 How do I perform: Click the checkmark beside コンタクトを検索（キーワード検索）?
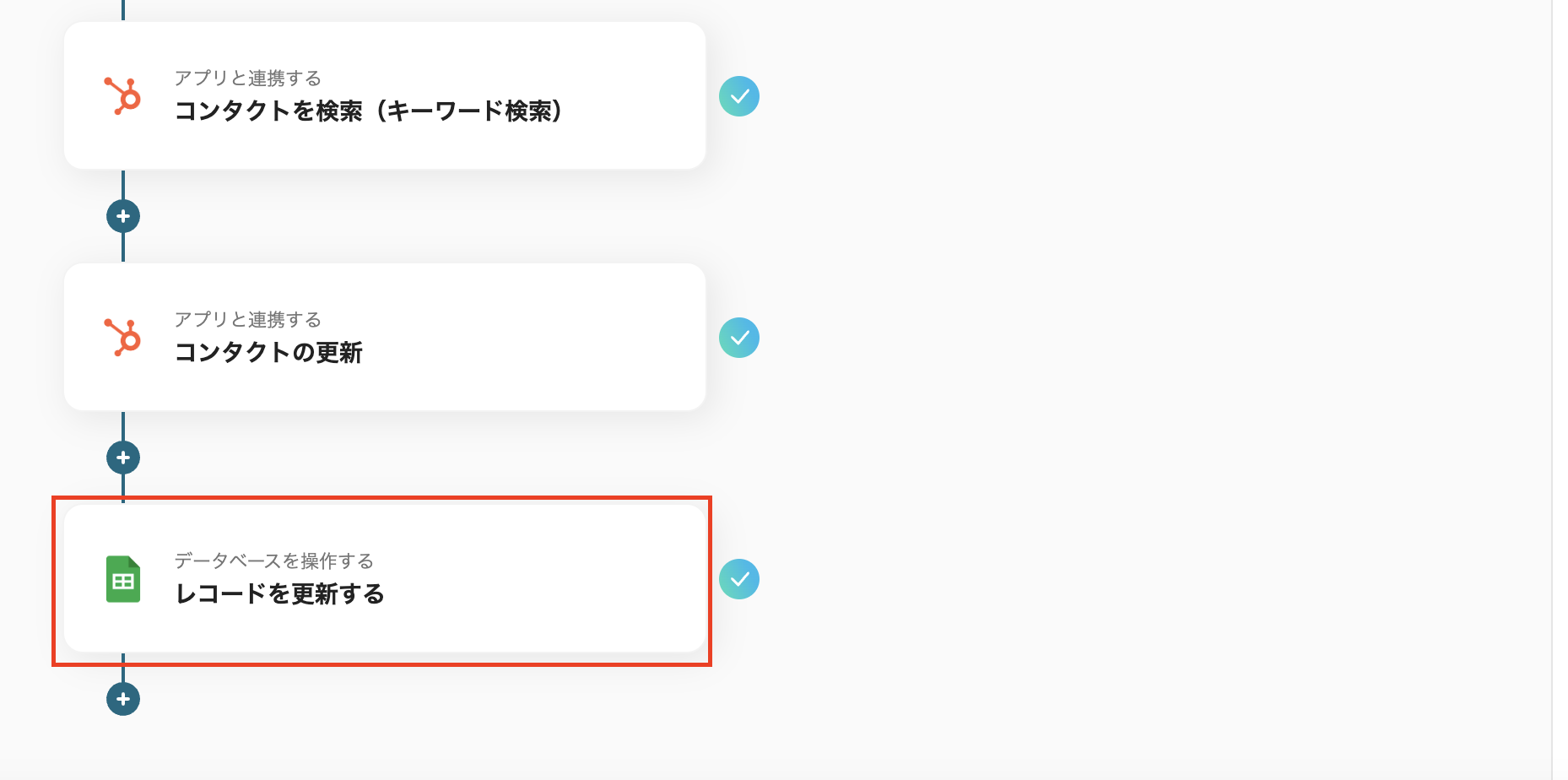739,95
